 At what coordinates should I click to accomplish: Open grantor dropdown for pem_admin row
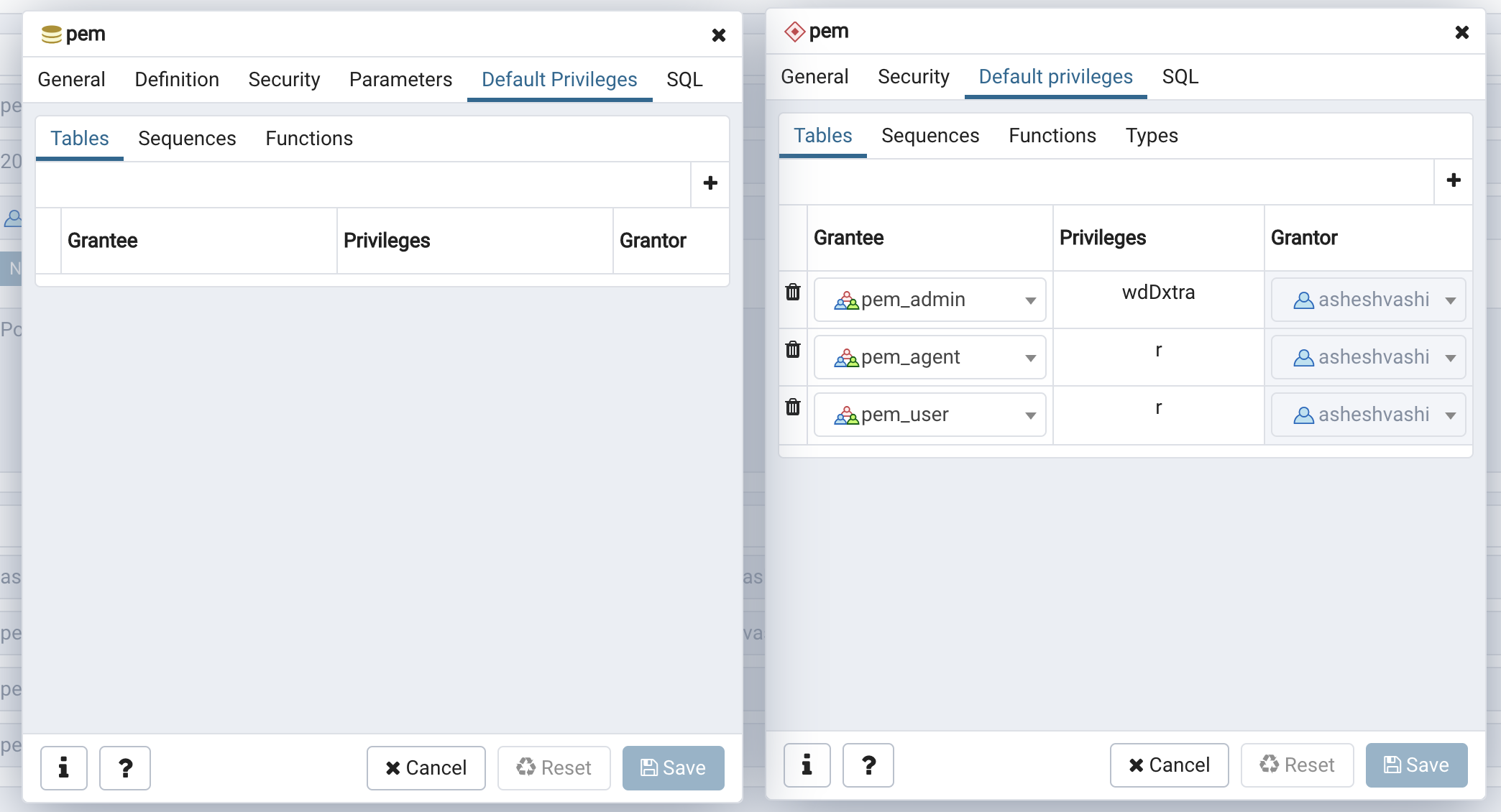pos(1451,300)
